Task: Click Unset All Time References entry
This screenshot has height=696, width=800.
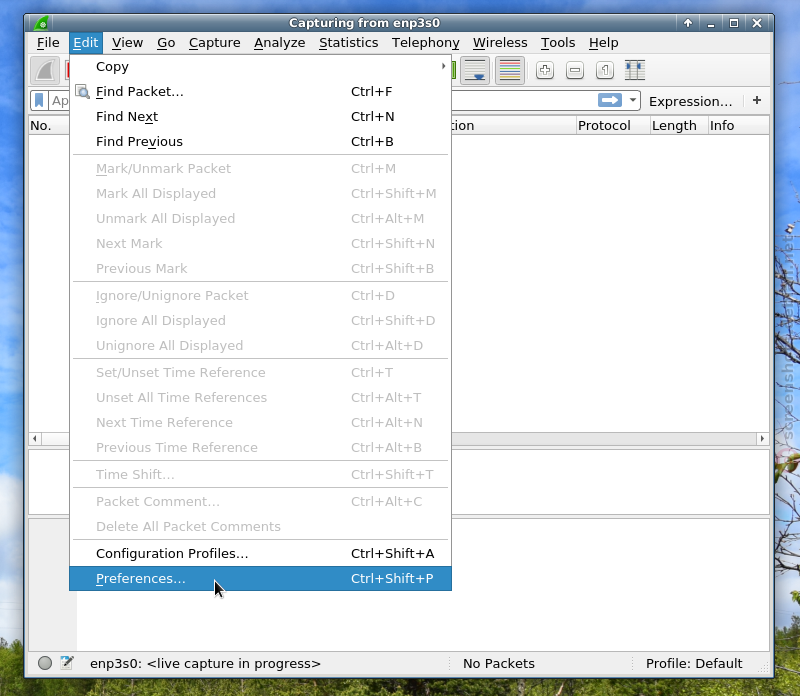Action: [260, 397]
